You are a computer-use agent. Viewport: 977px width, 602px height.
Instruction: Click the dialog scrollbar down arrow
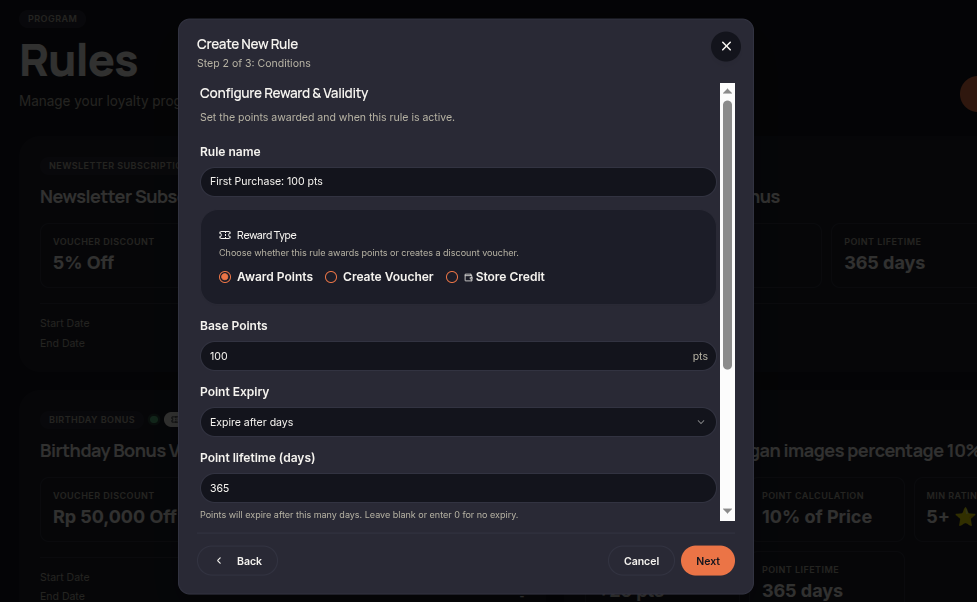727,512
